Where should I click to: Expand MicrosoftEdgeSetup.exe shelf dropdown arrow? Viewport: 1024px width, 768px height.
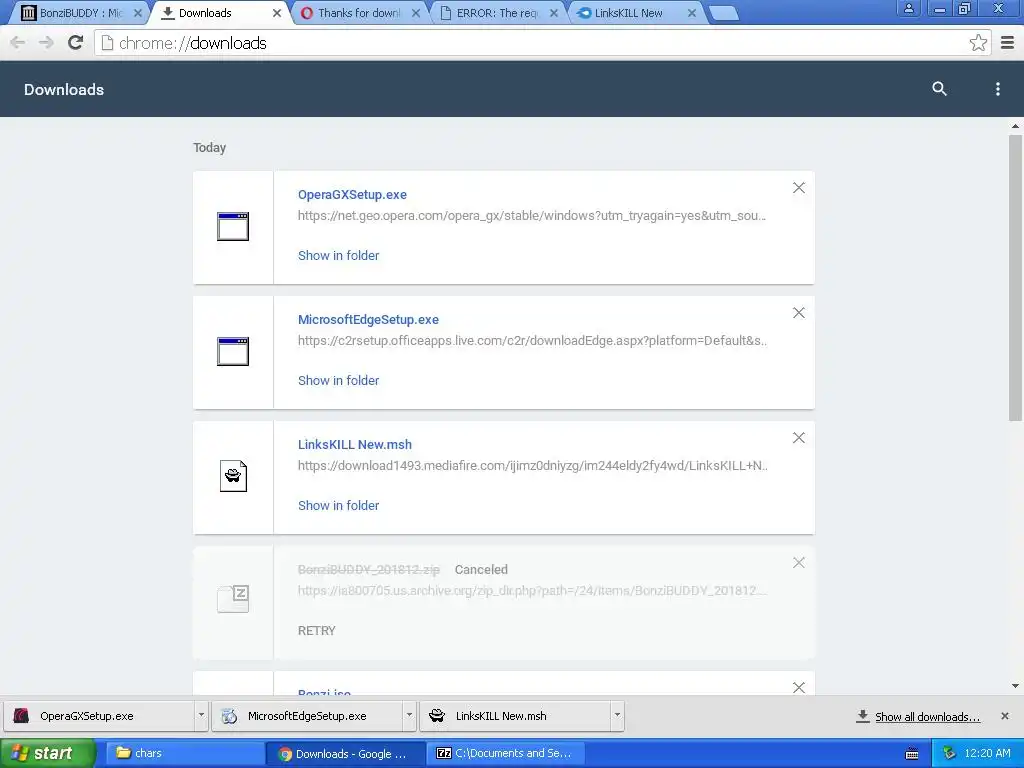[409, 716]
